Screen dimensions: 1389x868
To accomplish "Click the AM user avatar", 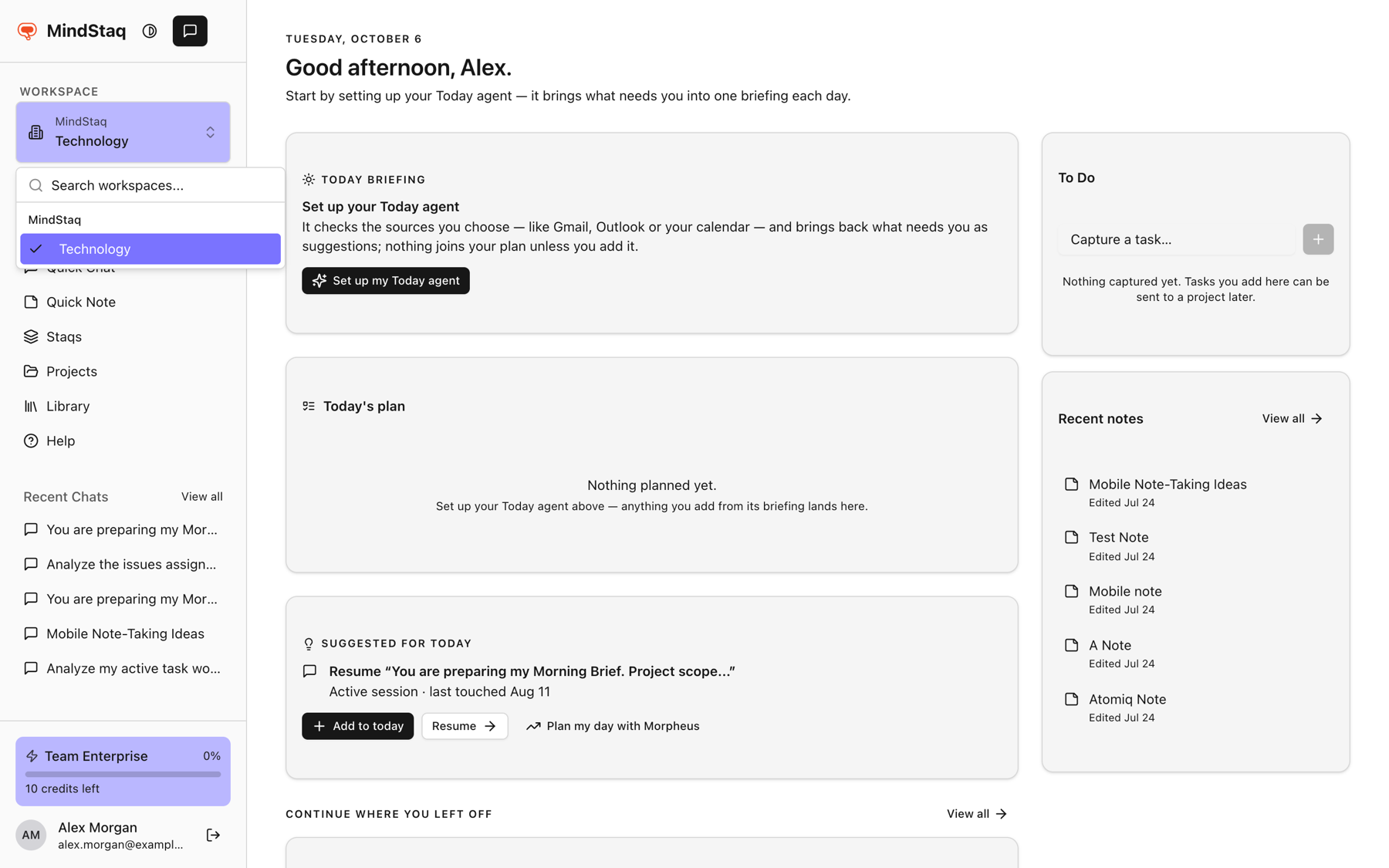I will [x=31, y=835].
